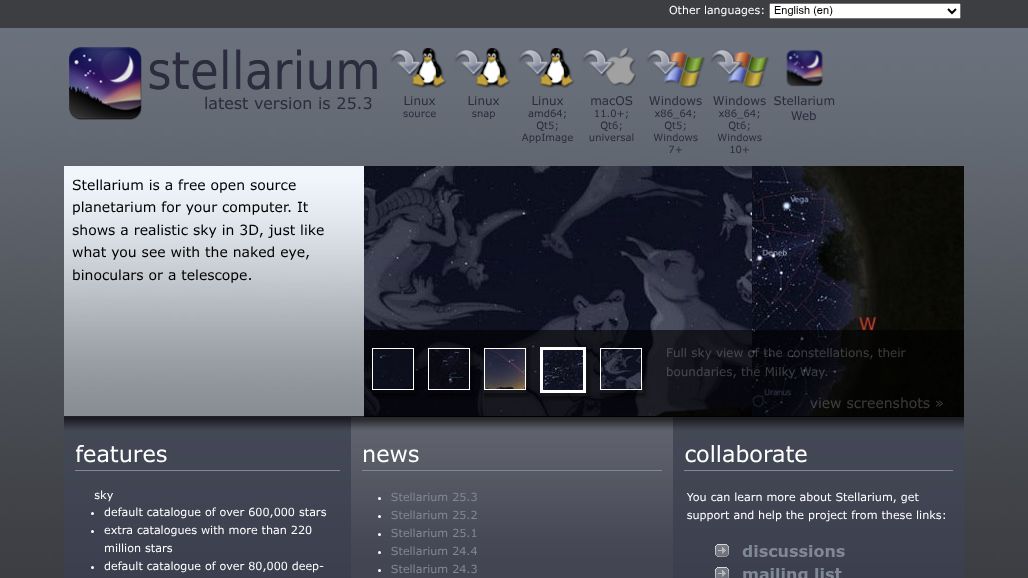
Task: Open the Stellarium 25.2 news entry
Action: click(x=434, y=514)
